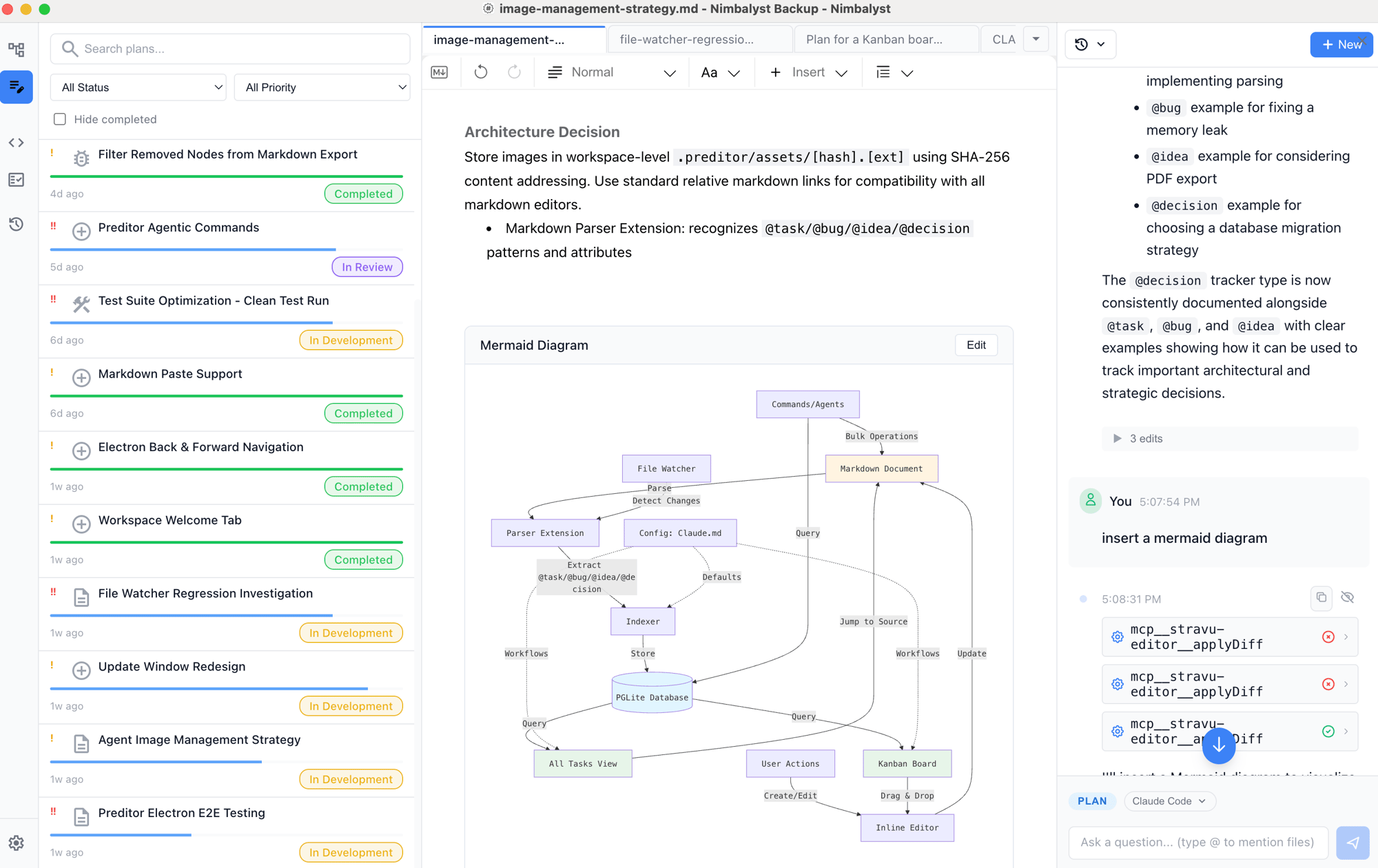
Task: Enable the Hide completed checkbox
Action: pyautogui.click(x=60, y=119)
